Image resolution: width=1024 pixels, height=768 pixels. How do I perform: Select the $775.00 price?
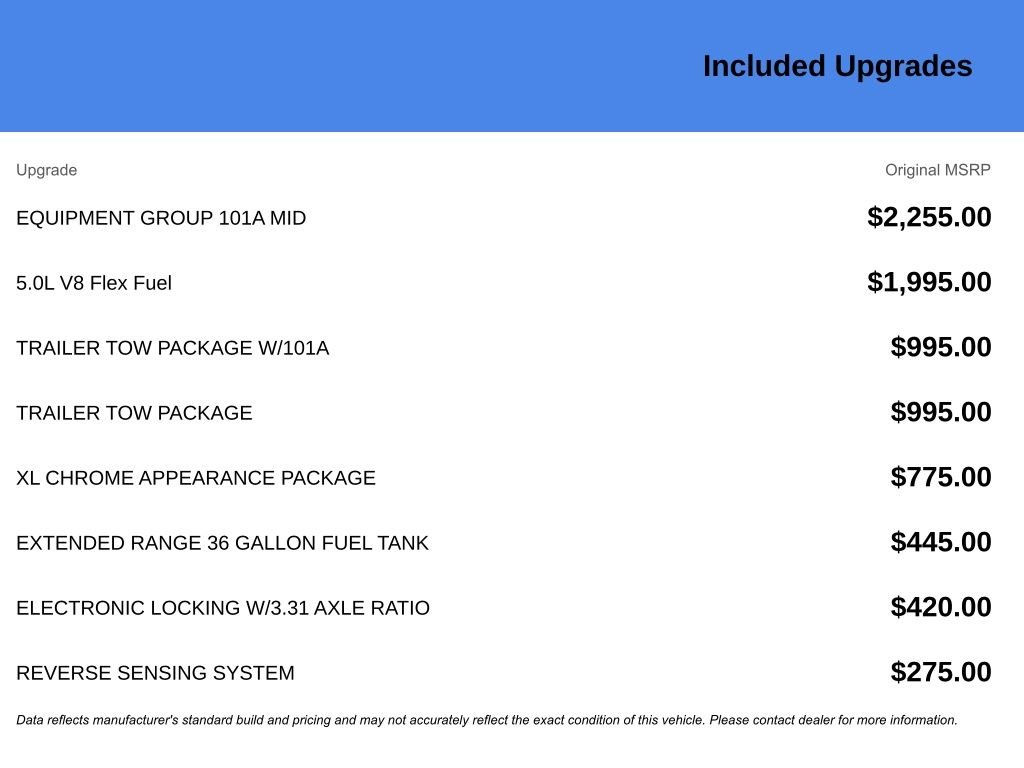[x=941, y=477]
